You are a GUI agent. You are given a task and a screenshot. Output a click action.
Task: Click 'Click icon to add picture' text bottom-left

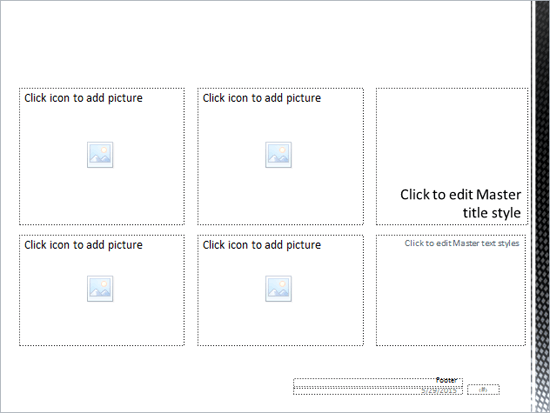coord(83,245)
